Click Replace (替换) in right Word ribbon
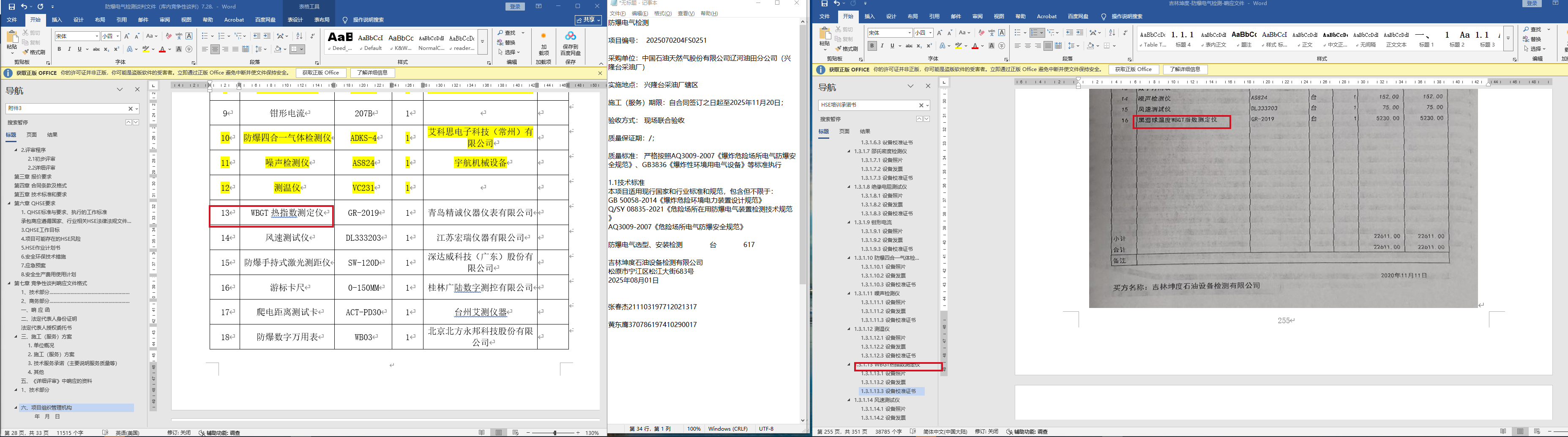Viewport: 1568px width, 437px height. point(1532,39)
